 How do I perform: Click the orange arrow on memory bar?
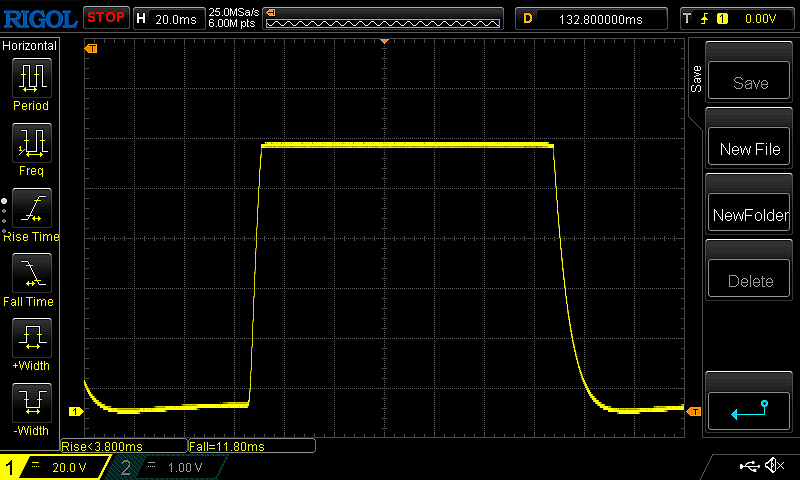(x=271, y=13)
